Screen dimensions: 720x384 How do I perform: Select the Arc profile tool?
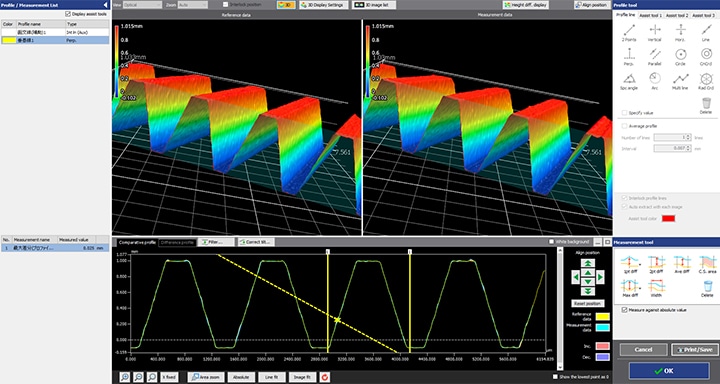click(655, 81)
